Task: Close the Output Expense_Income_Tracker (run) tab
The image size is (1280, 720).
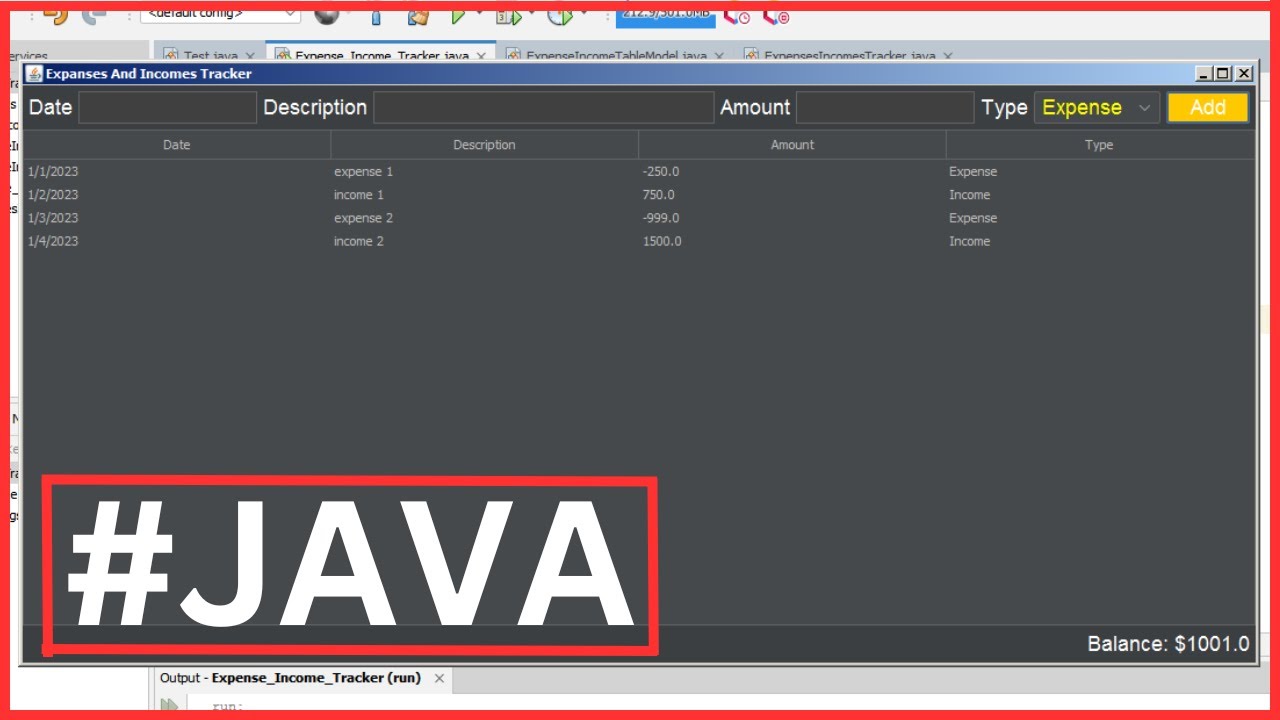Action: pos(439,678)
